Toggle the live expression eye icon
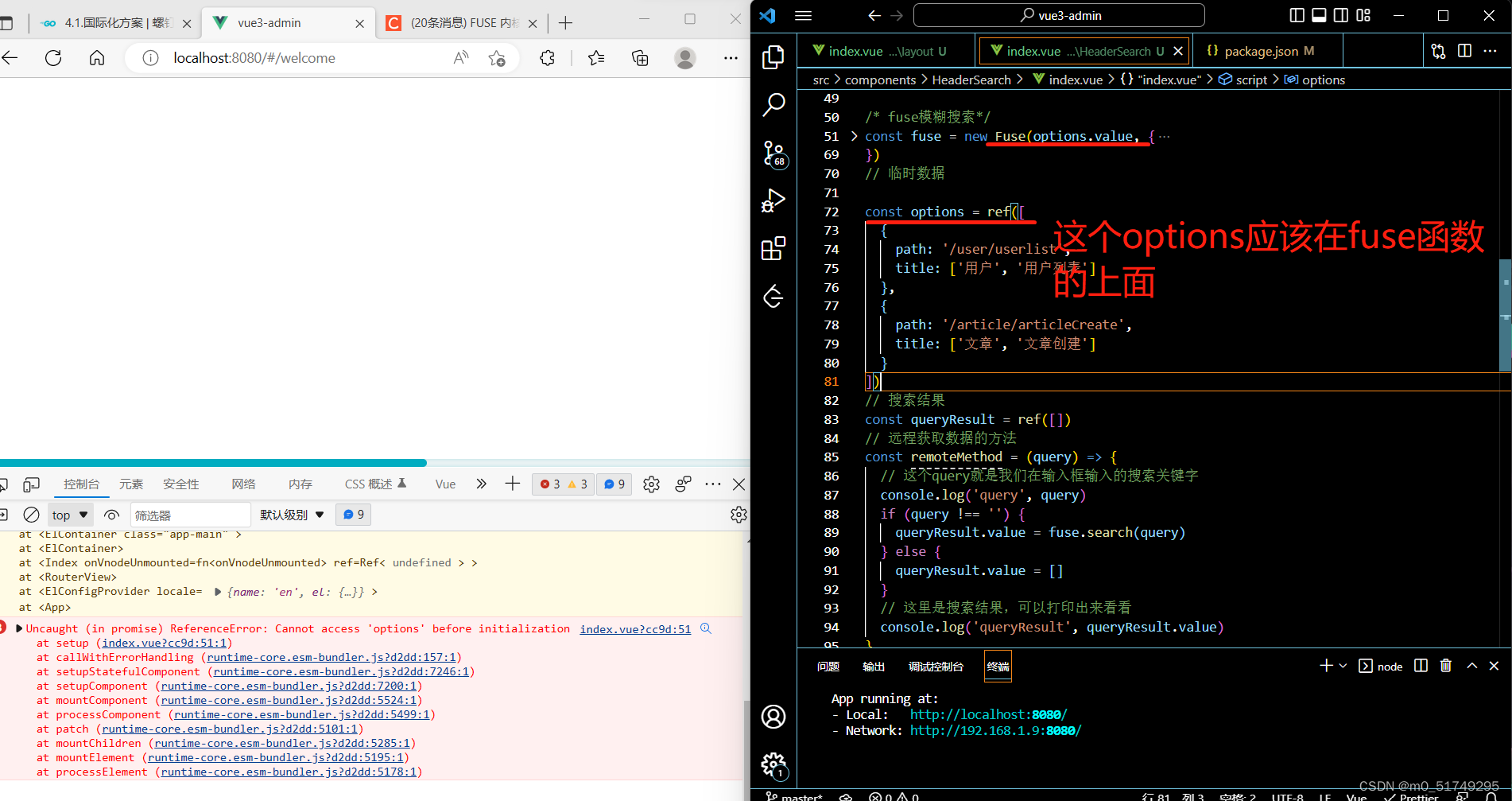The width and height of the screenshot is (1512, 801). click(111, 514)
